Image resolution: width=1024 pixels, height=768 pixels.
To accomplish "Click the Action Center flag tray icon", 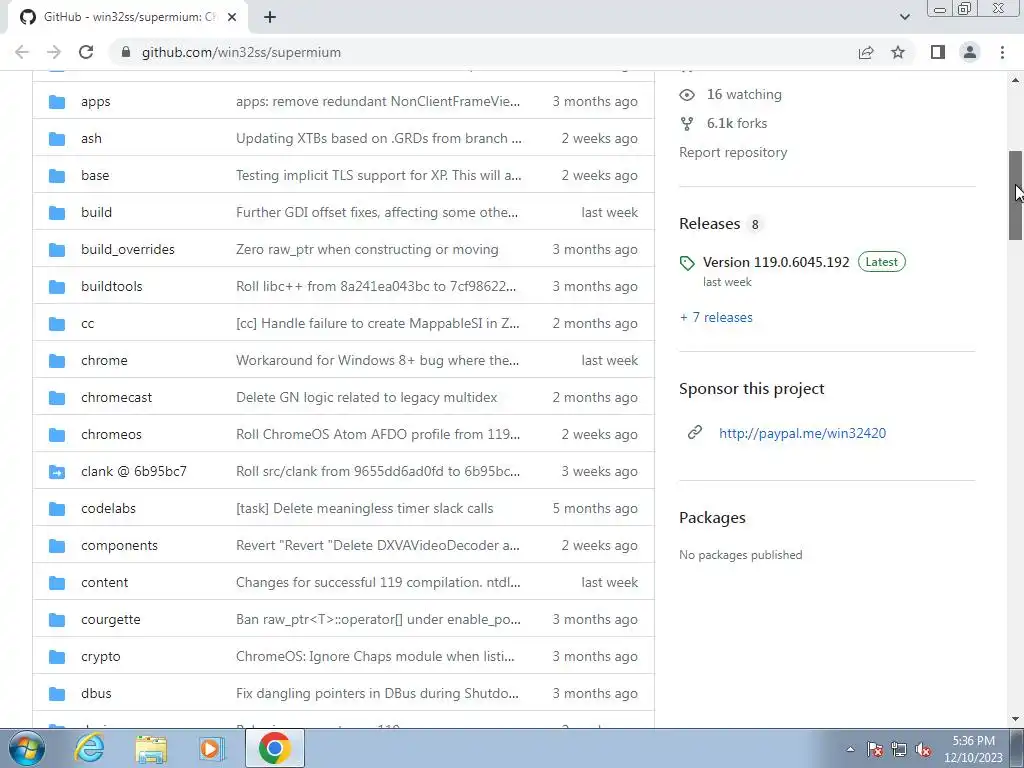I will point(874,750).
